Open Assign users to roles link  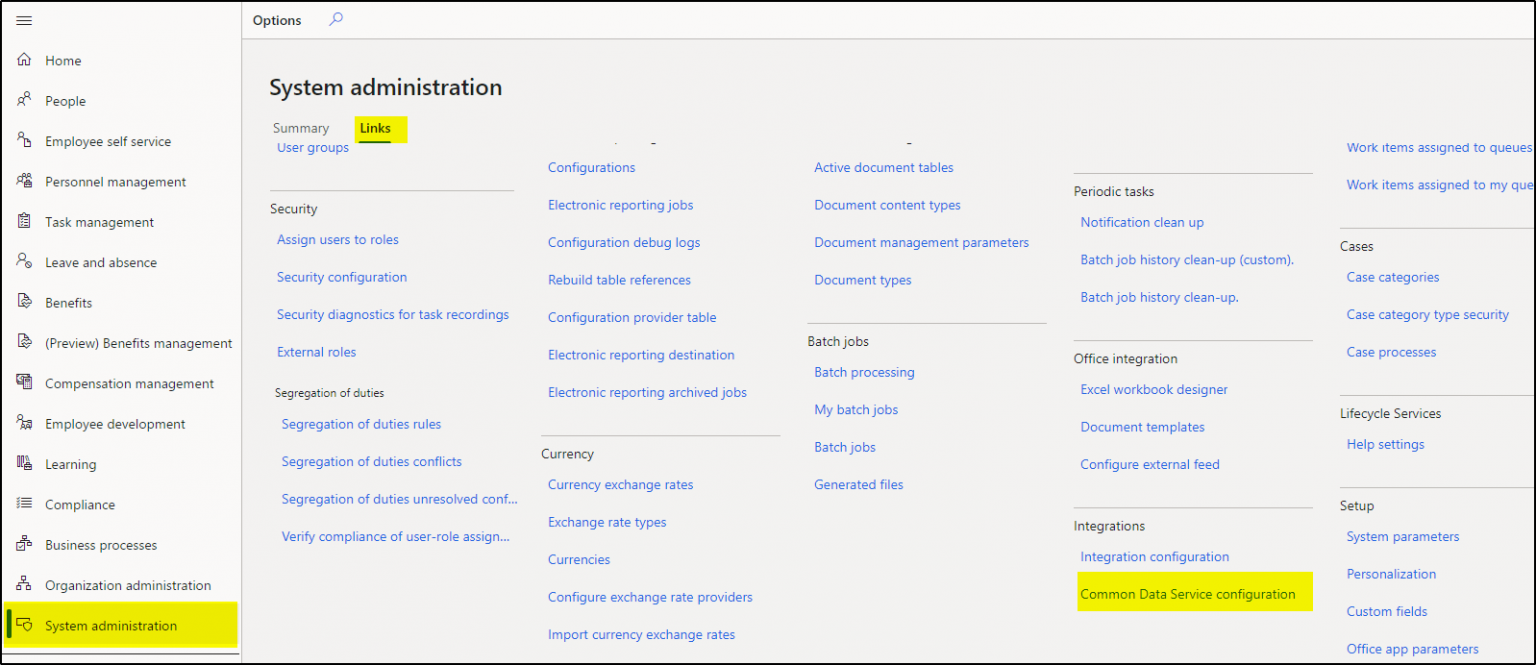point(338,240)
